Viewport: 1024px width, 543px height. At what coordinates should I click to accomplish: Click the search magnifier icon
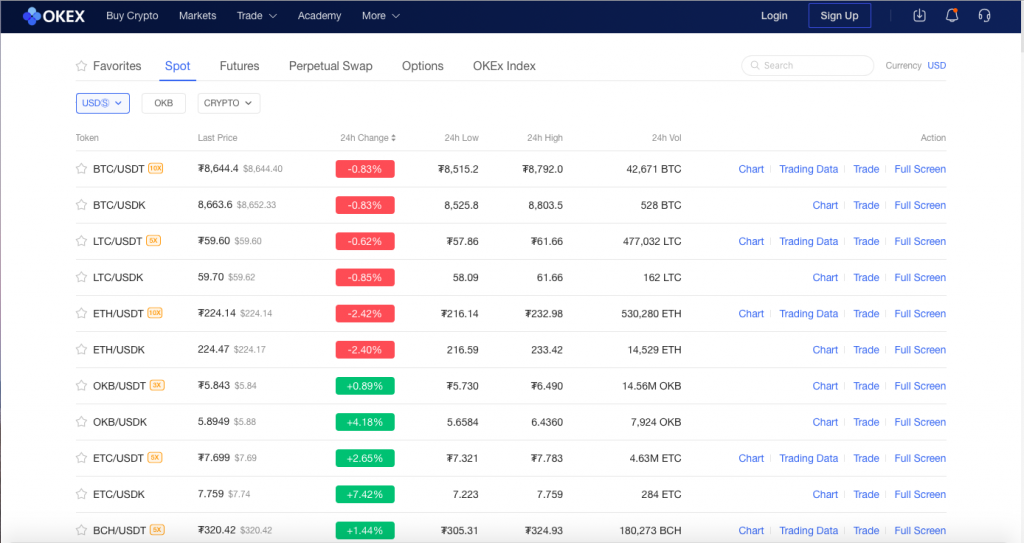(x=755, y=65)
